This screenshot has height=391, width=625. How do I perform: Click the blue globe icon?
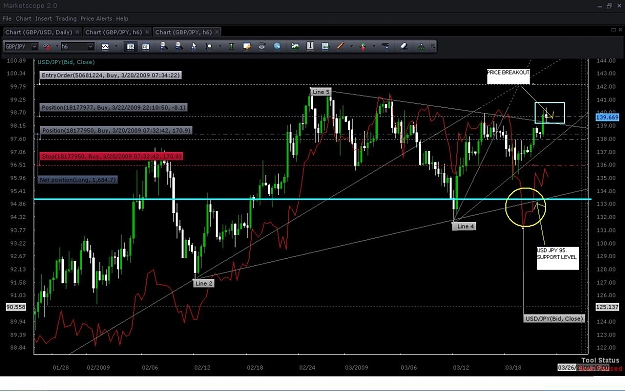[x=277, y=46]
